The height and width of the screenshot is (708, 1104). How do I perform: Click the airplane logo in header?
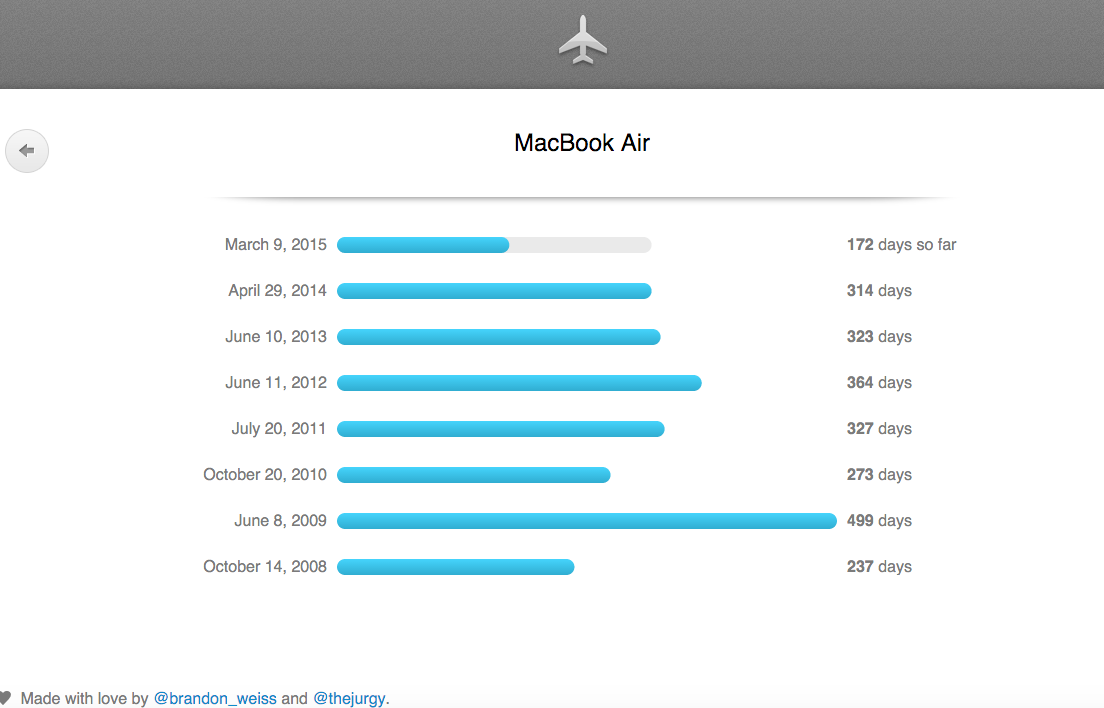[583, 41]
